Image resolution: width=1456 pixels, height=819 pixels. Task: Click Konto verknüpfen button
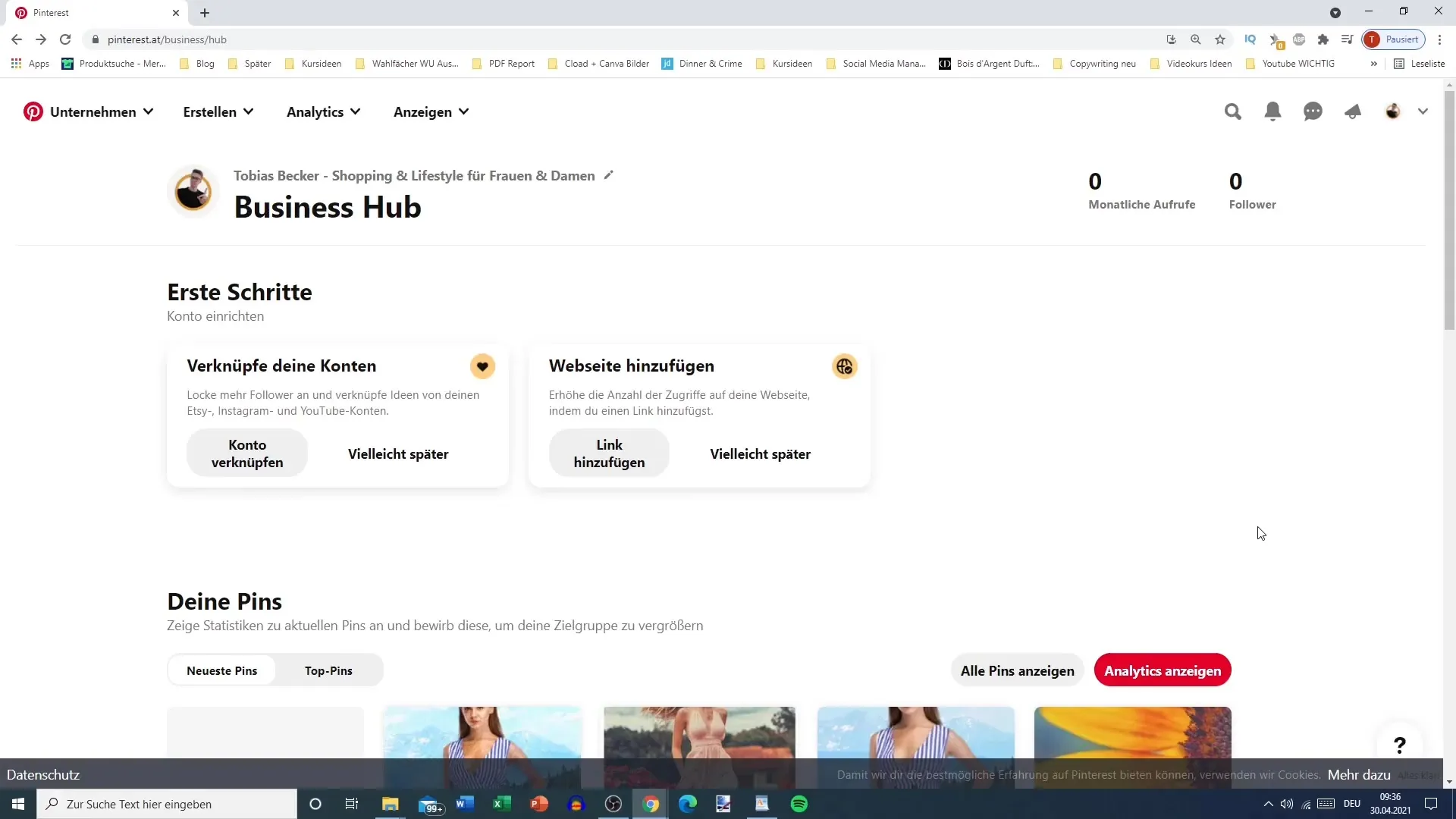point(247,454)
